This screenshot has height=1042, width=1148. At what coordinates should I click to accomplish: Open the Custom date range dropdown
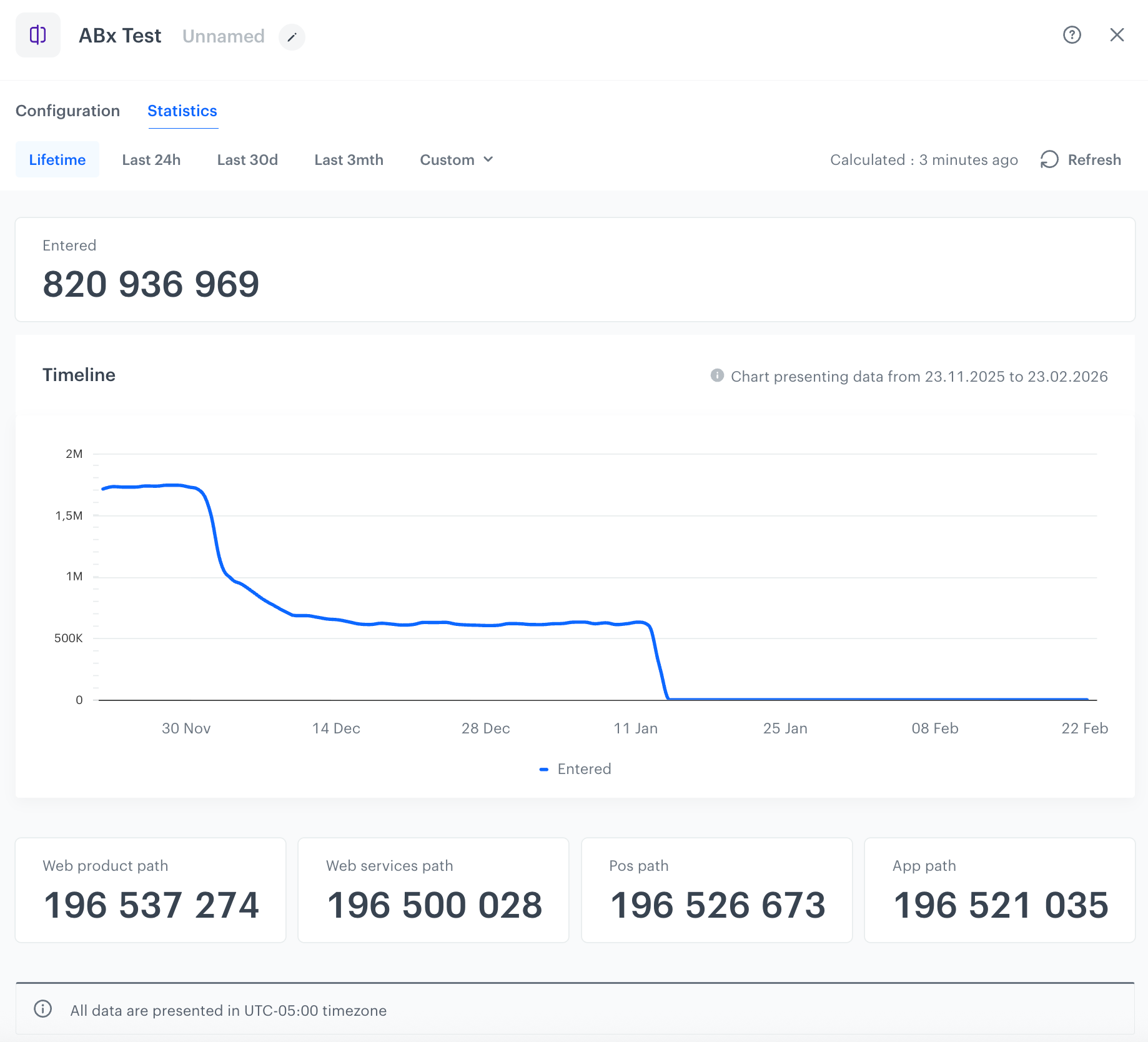point(457,160)
